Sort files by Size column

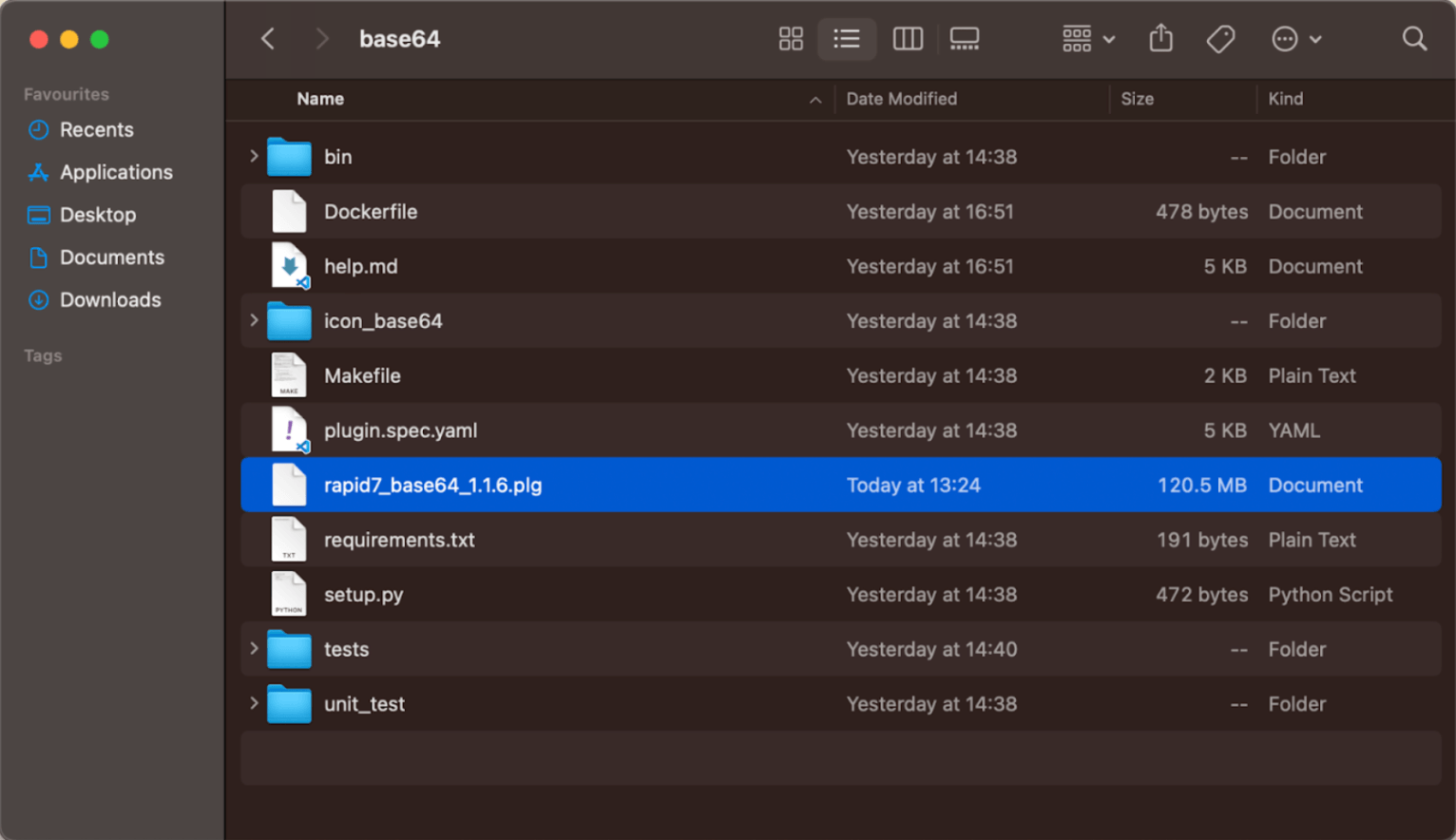1137,99
